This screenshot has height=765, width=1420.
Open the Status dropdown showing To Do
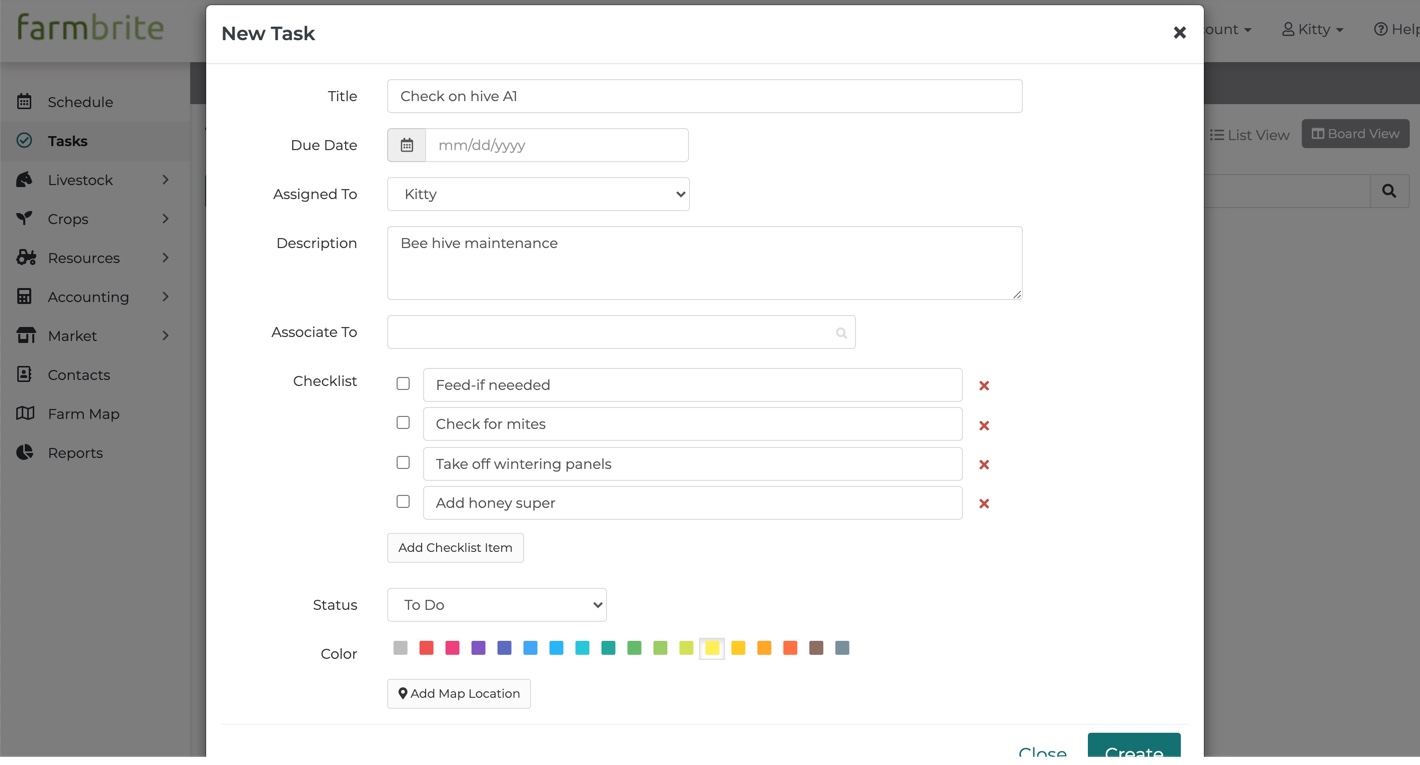coord(496,605)
